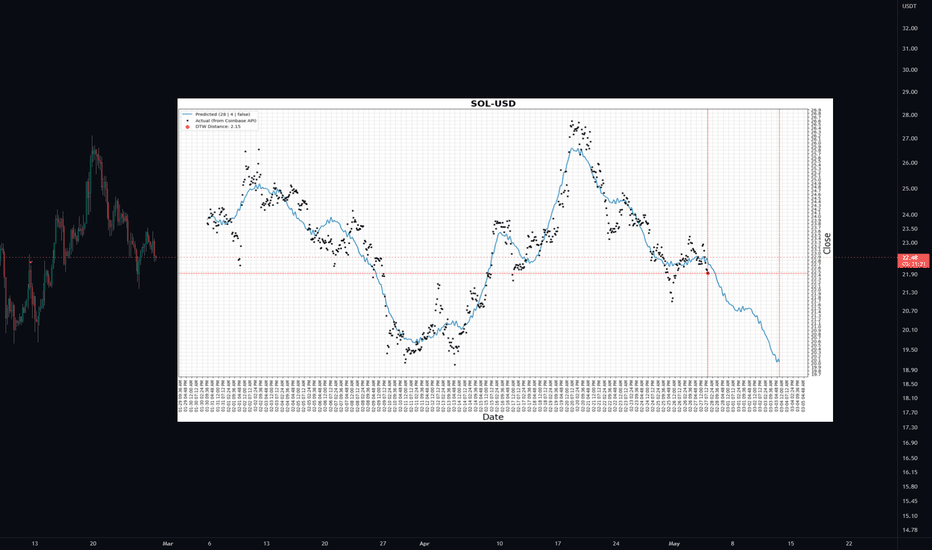Click the 17.70 price axis label
The width and height of the screenshot is (932, 550).
(x=909, y=413)
